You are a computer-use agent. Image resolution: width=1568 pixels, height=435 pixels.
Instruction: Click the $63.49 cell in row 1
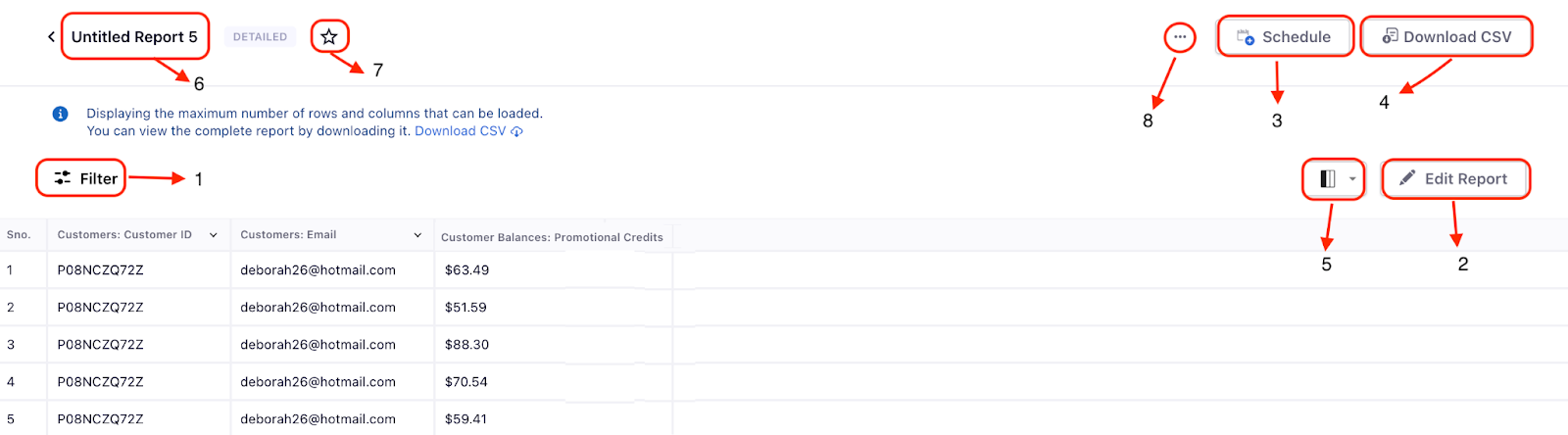pos(466,270)
